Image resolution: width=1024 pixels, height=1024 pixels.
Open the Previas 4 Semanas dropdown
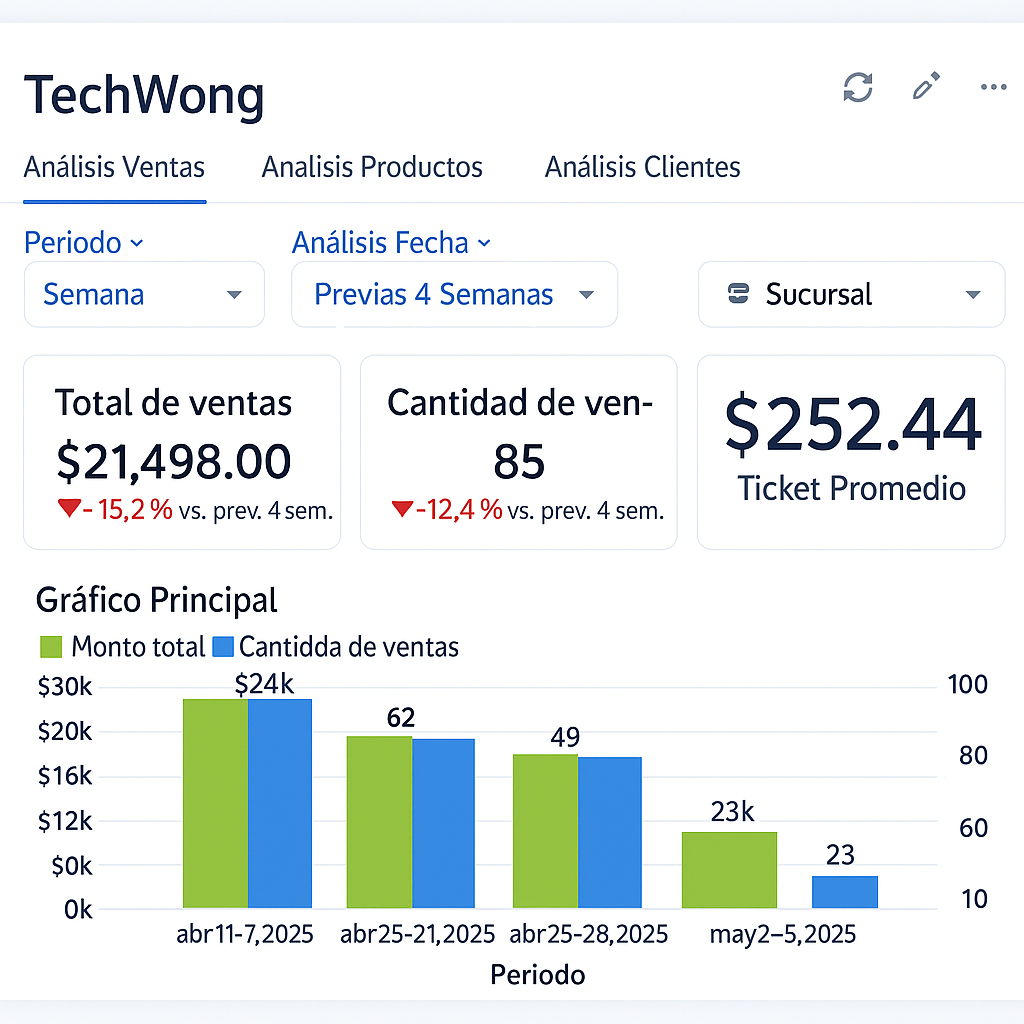pos(455,295)
